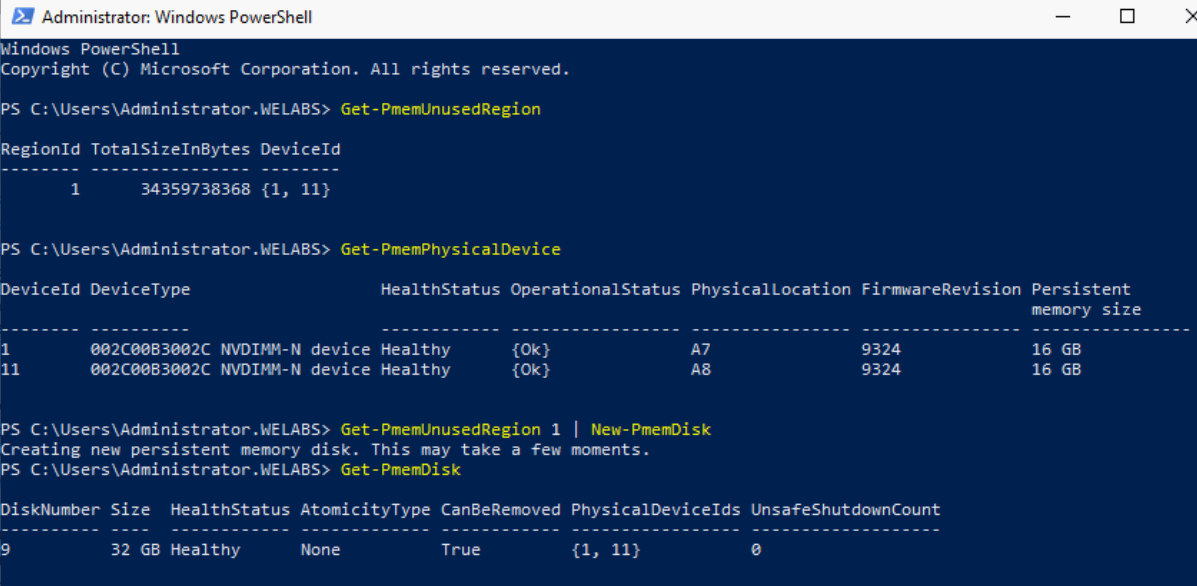The width and height of the screenshot is (1197, 586).
Task: Click the CanBeRemoved value True
Action: pyautogui.click(x=460, y=549)
